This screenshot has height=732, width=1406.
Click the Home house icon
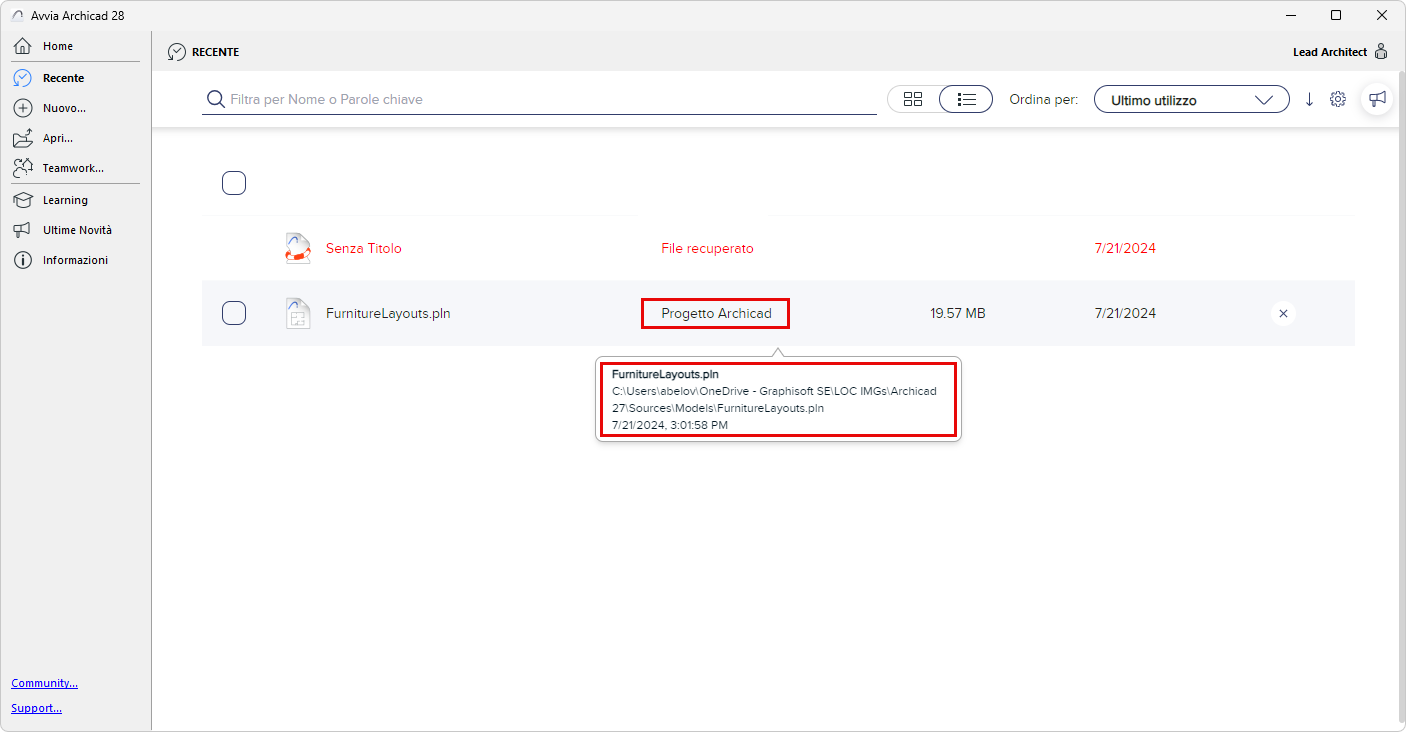coord(23,46)
